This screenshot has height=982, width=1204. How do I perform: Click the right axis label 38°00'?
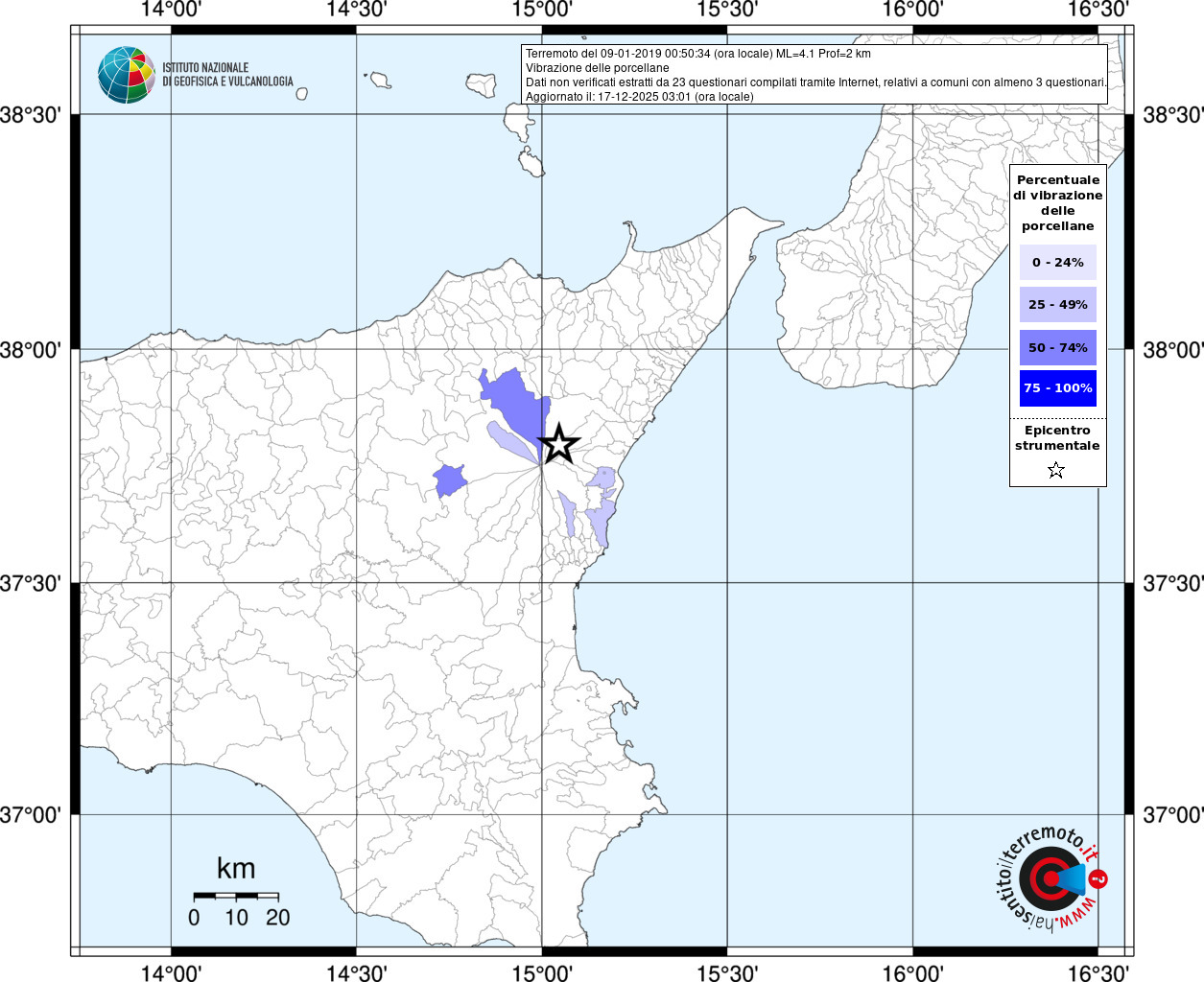pos(1172,350)
